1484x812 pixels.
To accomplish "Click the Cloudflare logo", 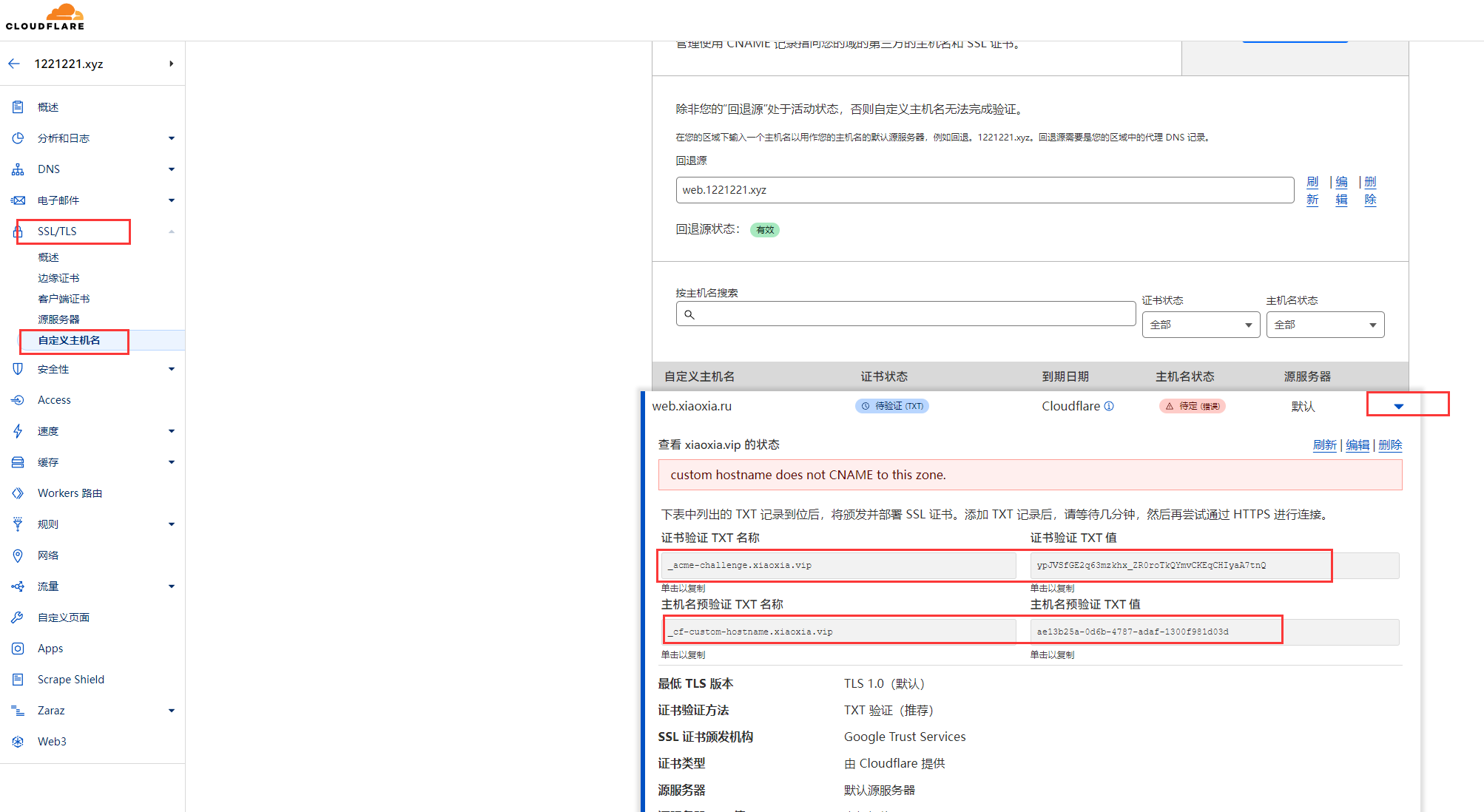I will (46, 17).
